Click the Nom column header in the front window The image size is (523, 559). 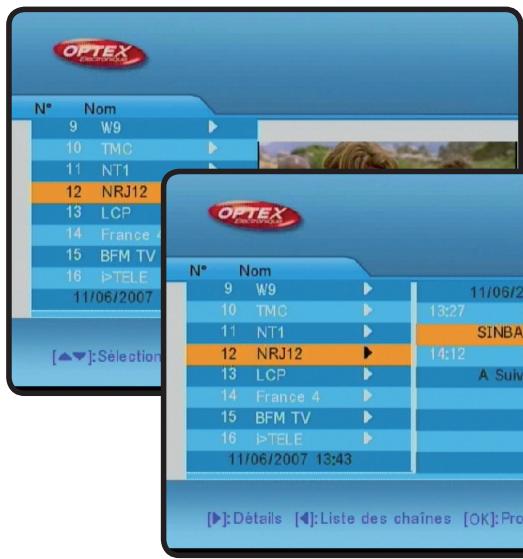tap(255, 271)
